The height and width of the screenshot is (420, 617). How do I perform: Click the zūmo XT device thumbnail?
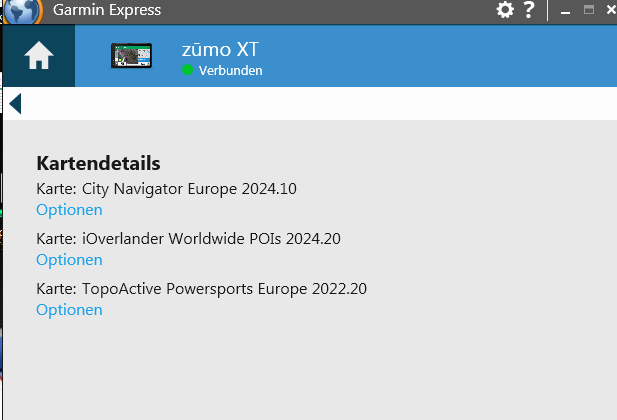(131, 56)
